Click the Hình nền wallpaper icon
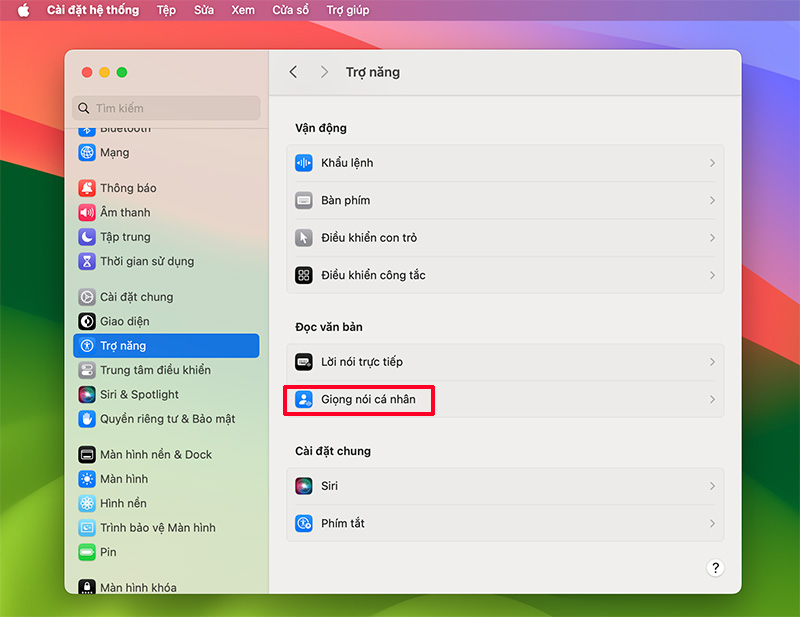This screenshot has height=617, width=800. [x=87, y=503]
